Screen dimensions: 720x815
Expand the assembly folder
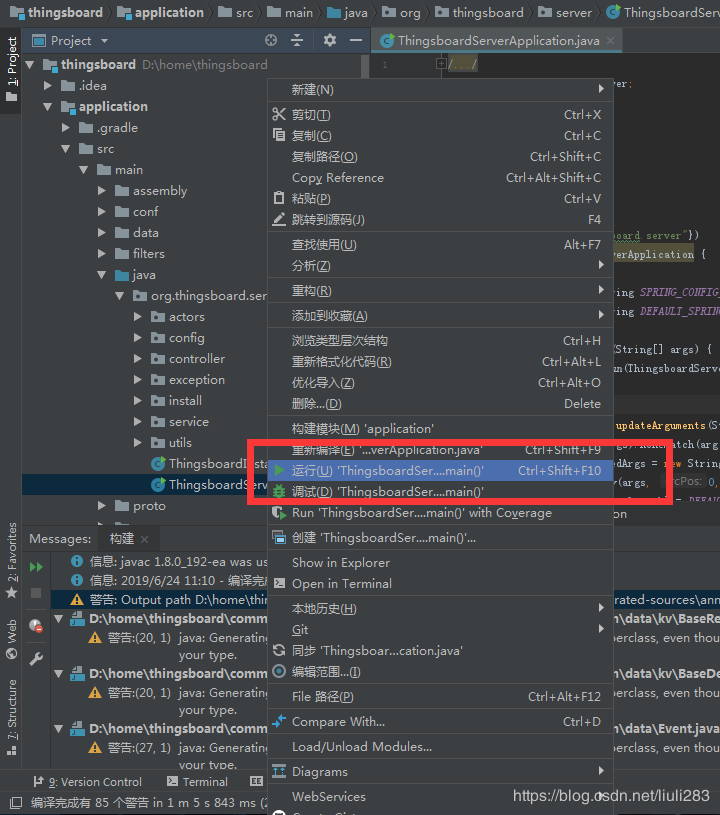(102, 191)
